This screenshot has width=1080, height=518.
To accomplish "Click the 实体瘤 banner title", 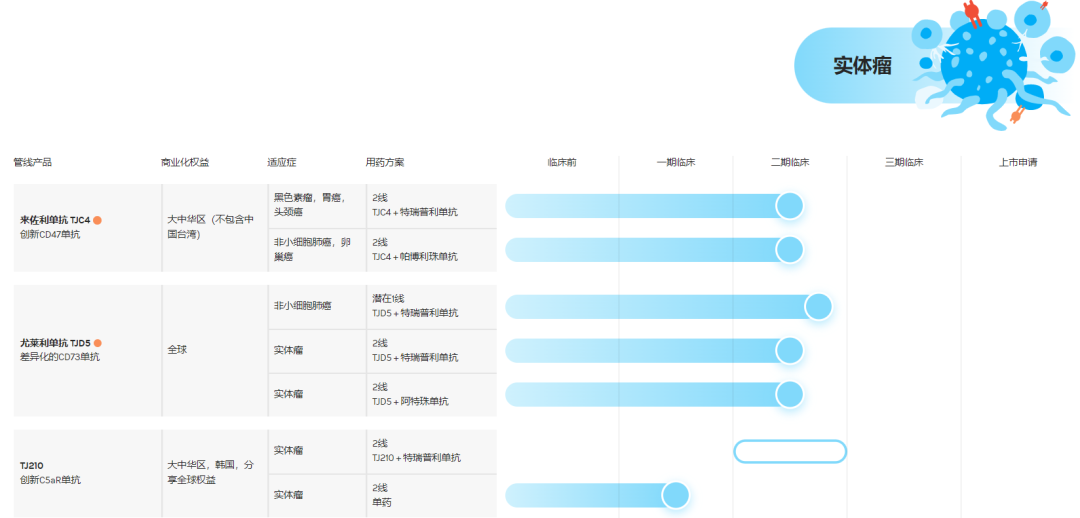I will pos(862,65).
